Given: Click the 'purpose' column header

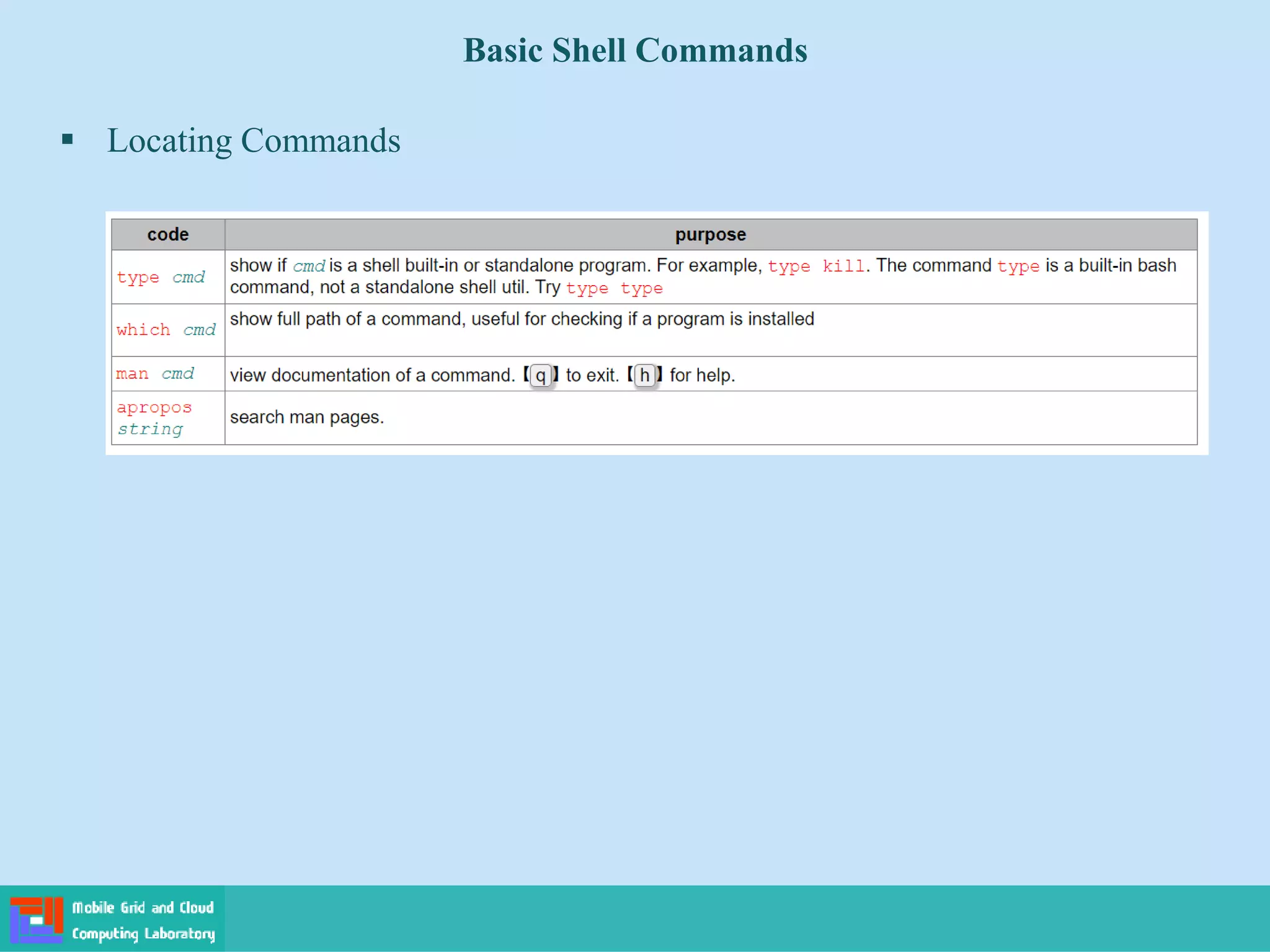Looking at the screenshot, I should point(711,234).
